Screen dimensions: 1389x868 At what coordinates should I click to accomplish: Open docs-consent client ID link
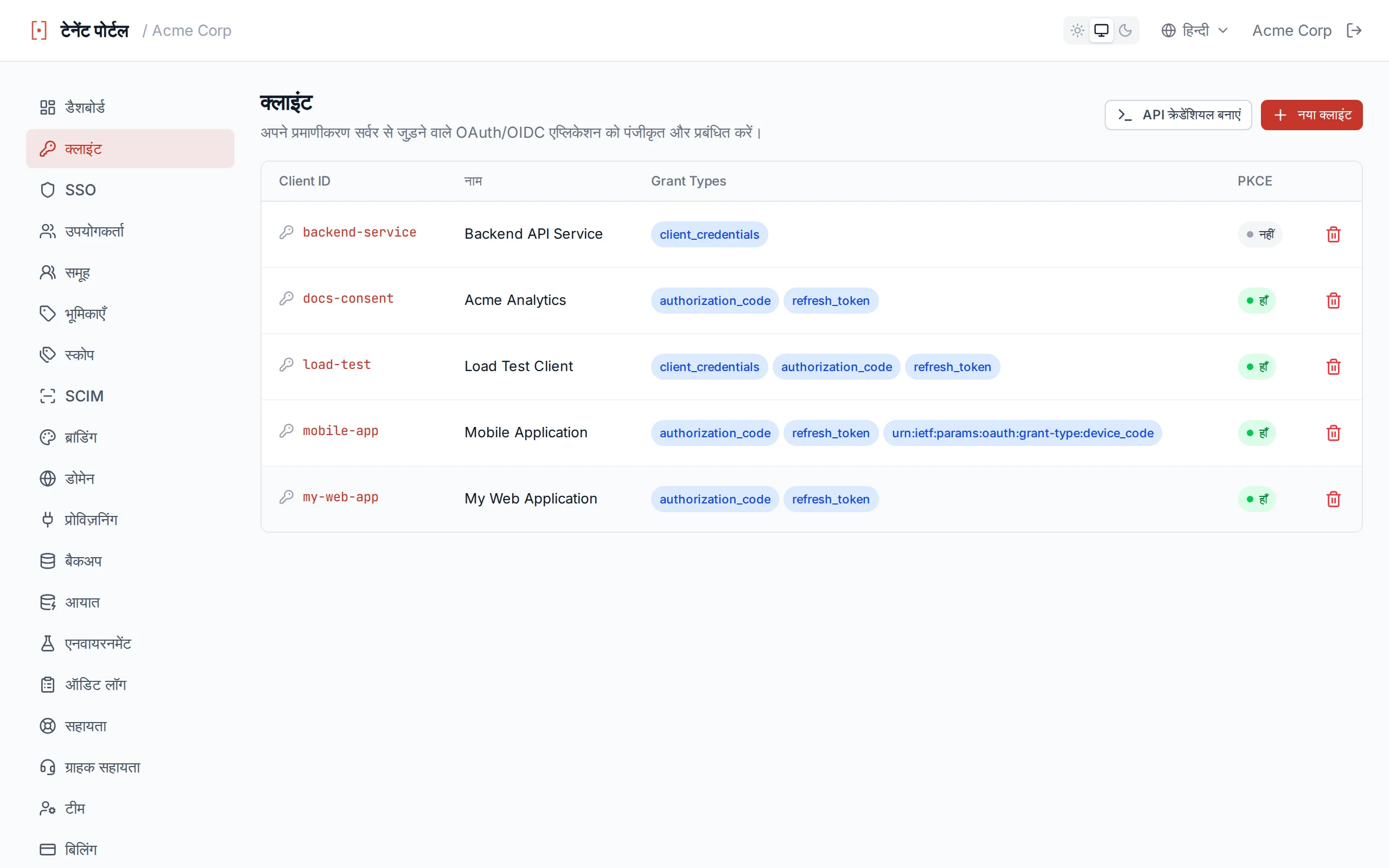(x=348, y=298)
